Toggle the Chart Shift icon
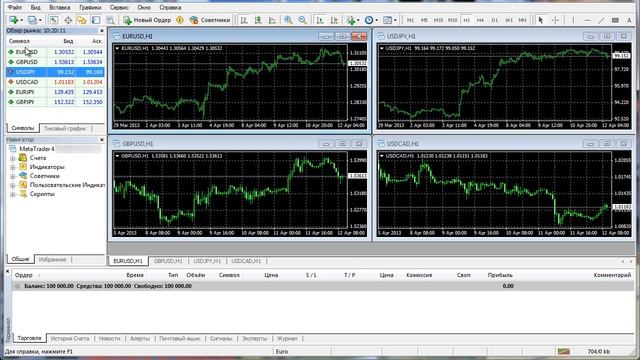The height and width of the screenshot is (360, 640). [334, 20]
